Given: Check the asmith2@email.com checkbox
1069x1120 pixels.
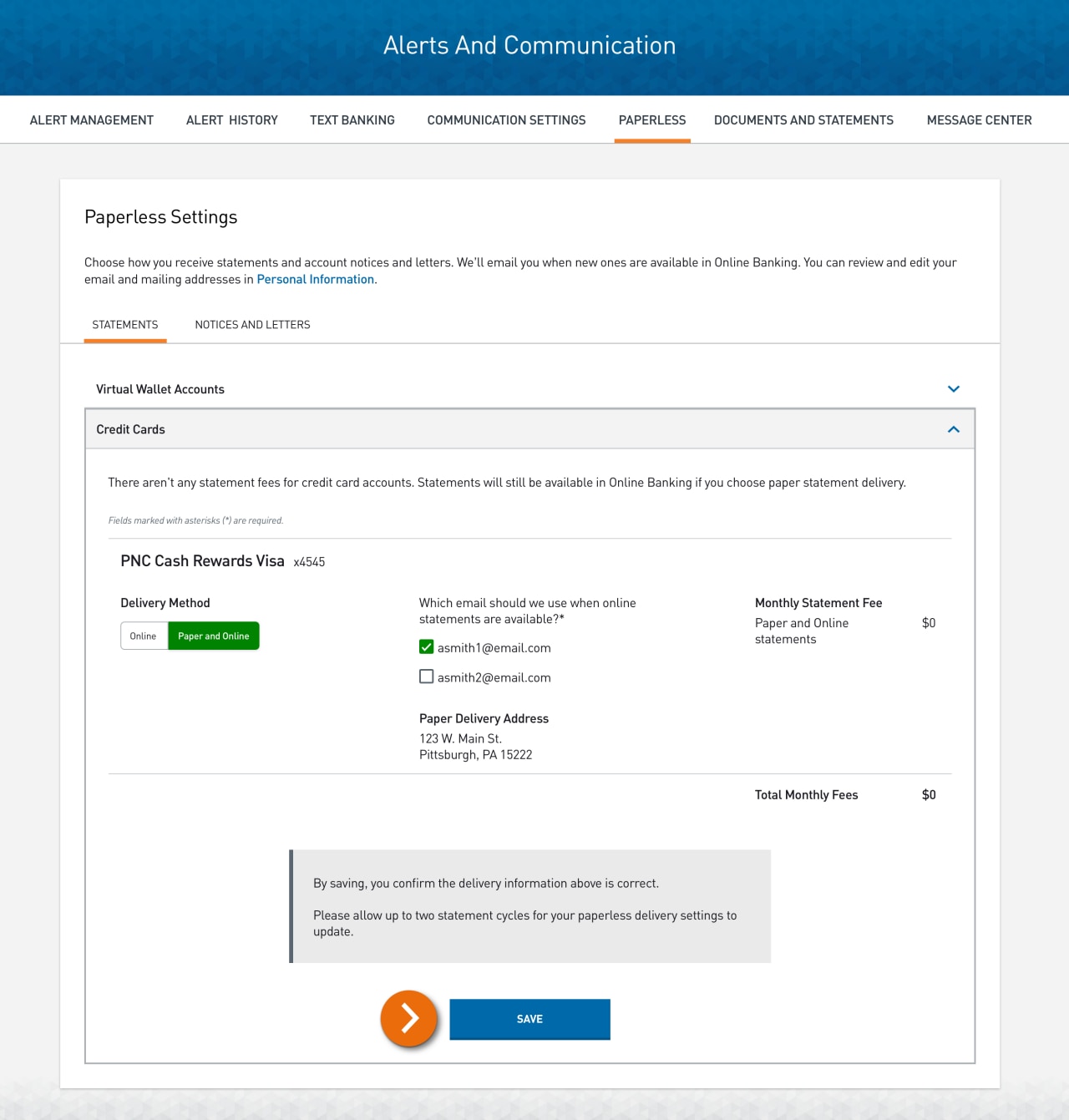Looking at the screenshot, I should (x=426, y=676).
